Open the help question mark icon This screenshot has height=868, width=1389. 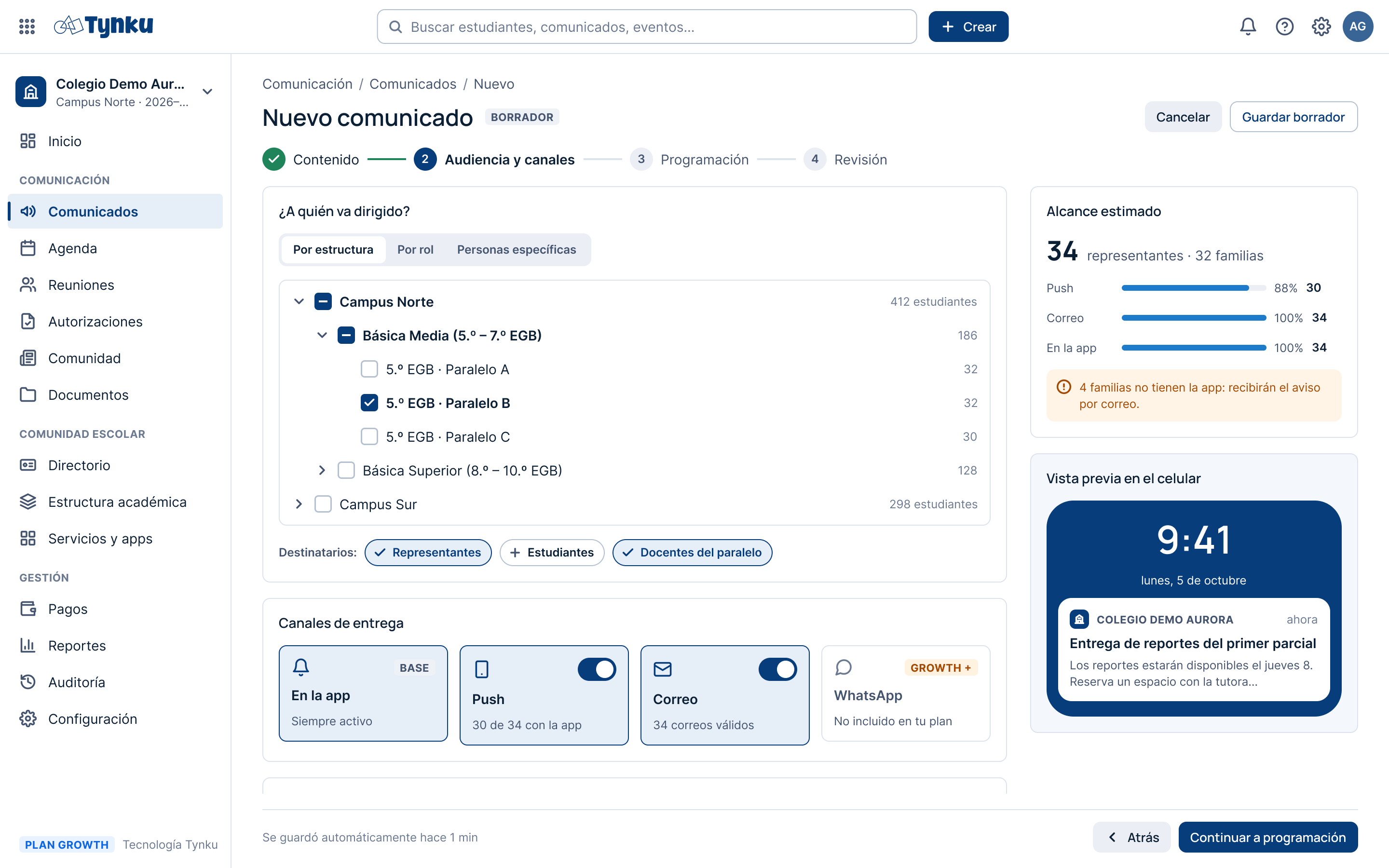(1284, 27)
